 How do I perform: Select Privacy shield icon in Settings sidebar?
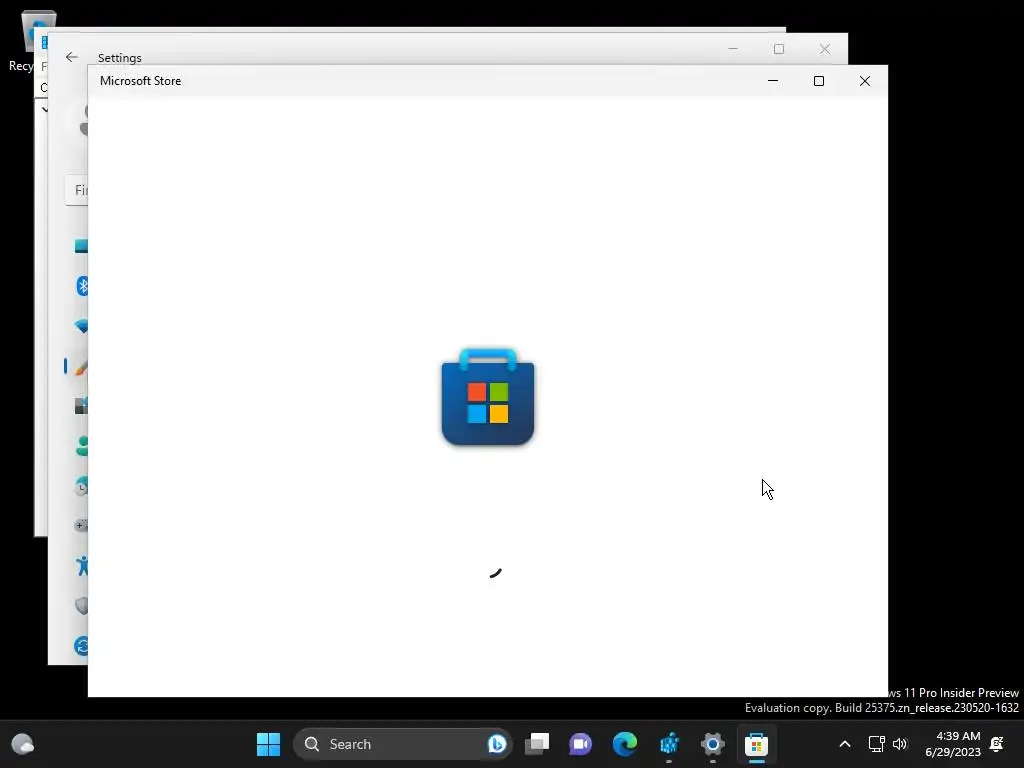click(x=82, y=605)
